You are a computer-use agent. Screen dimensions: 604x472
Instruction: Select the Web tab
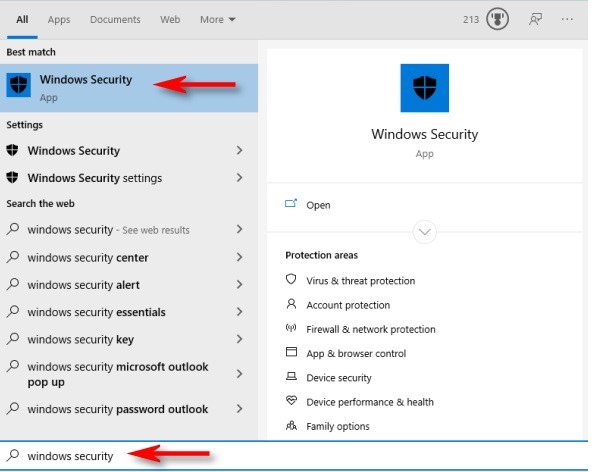(x=170, y=19)
